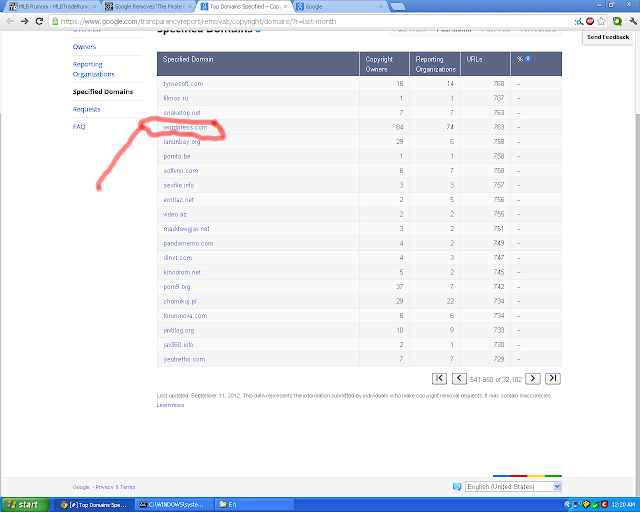
Task: Close the MLB Rumors tab
Action: tap(94, 7)
